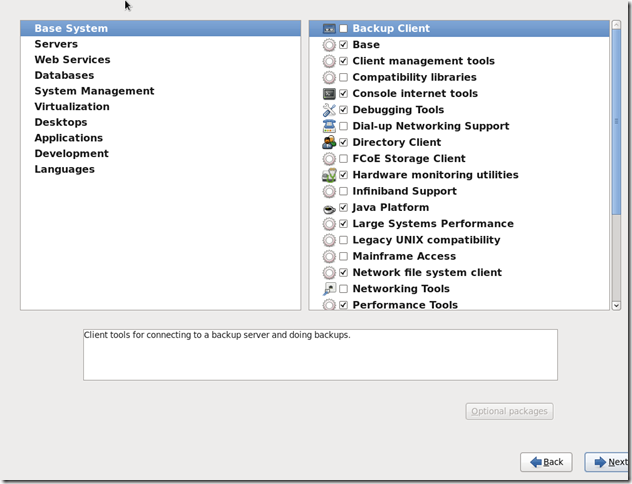Go Back to the previous step
Image resolution: width=632 pixels, height=484 pixels.
click(x=546, y=462)
